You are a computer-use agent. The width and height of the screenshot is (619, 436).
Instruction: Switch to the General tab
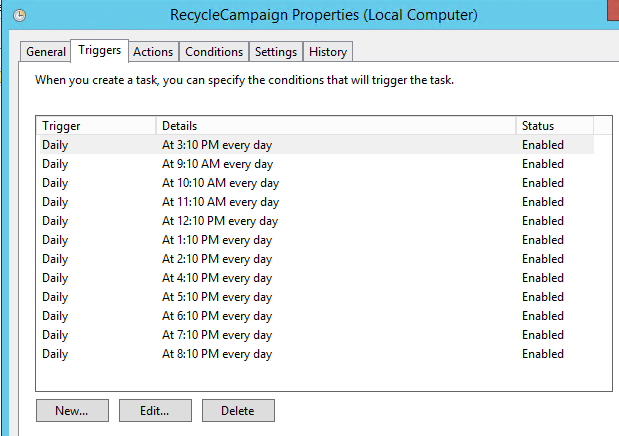pos(46,52)
